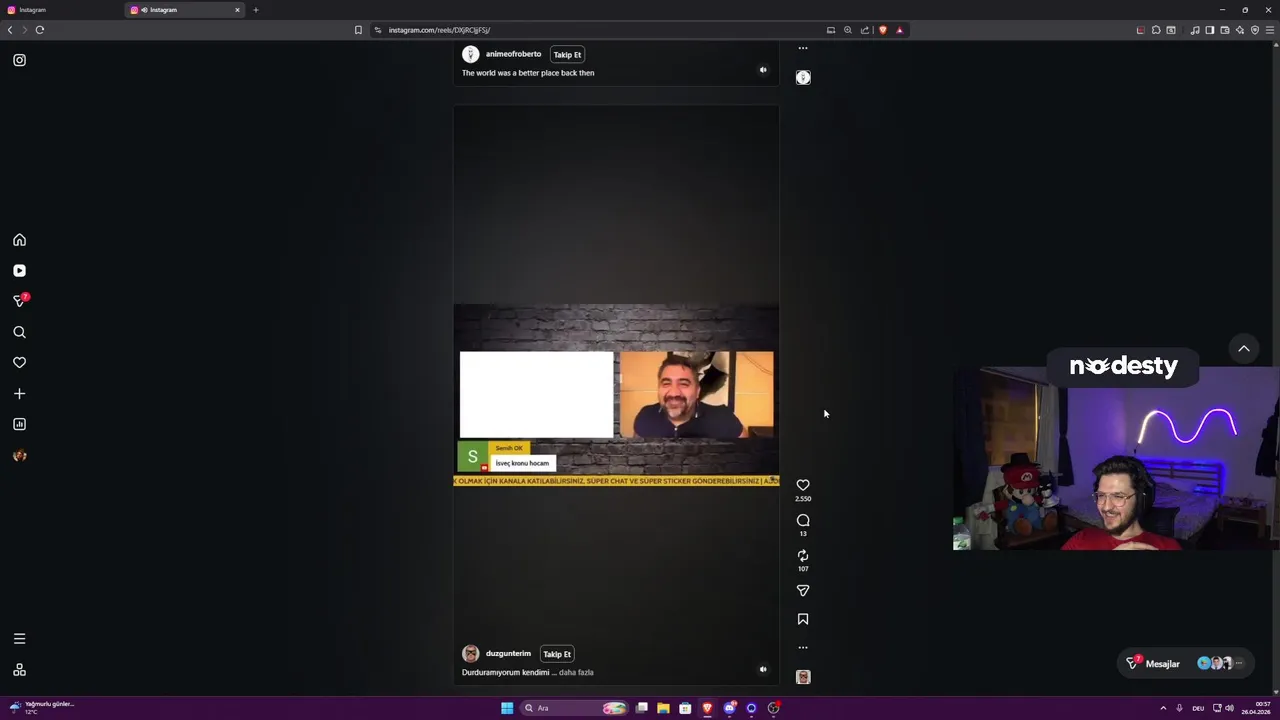Open more options dots on animeofroberto reel
This screenshot has height=720, width=1280.
(x=803, y=48)
